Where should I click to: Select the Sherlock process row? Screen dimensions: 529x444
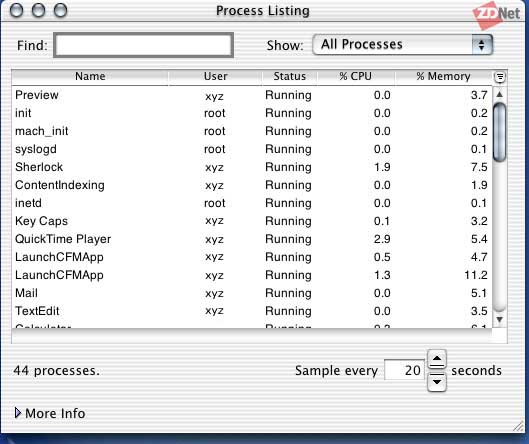(x=252, y=167)
